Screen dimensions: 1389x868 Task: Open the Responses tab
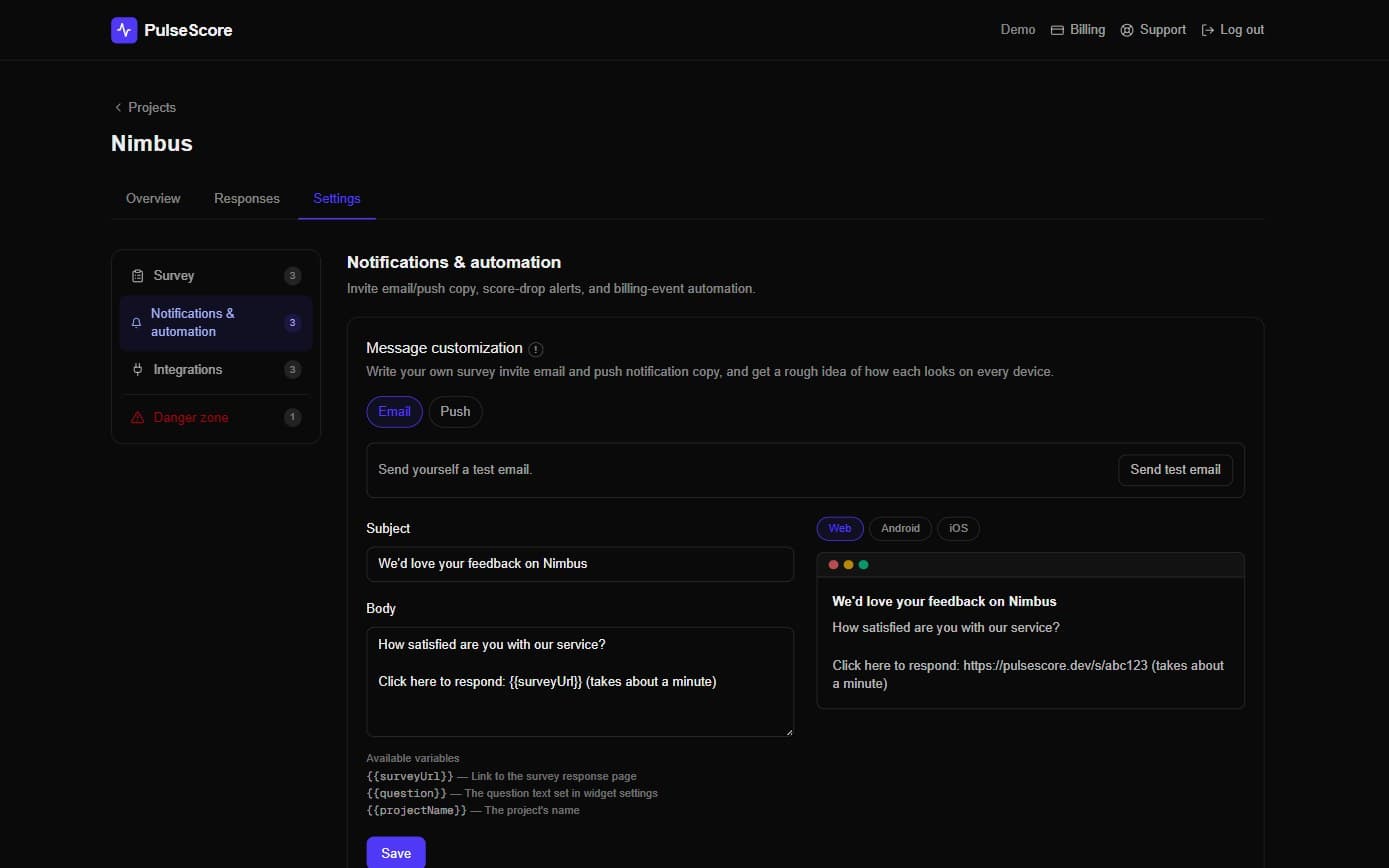pos(247,198)
